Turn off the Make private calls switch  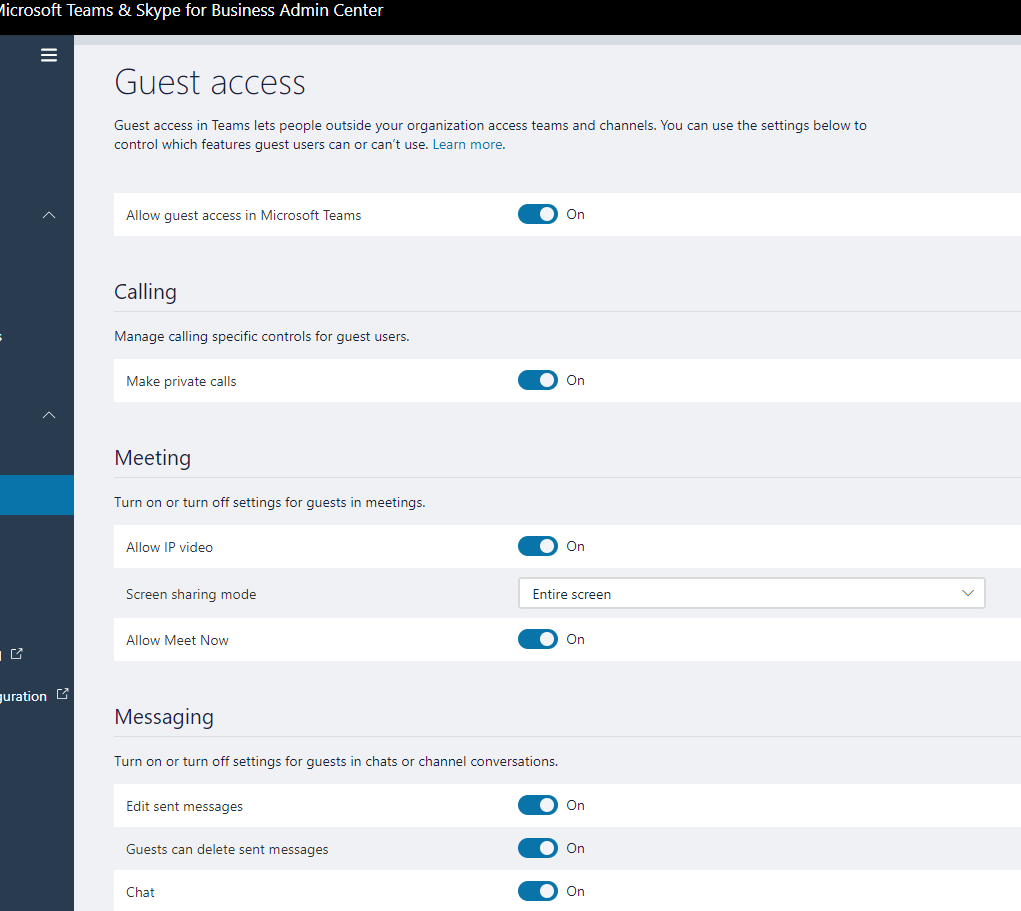point(538,380)
